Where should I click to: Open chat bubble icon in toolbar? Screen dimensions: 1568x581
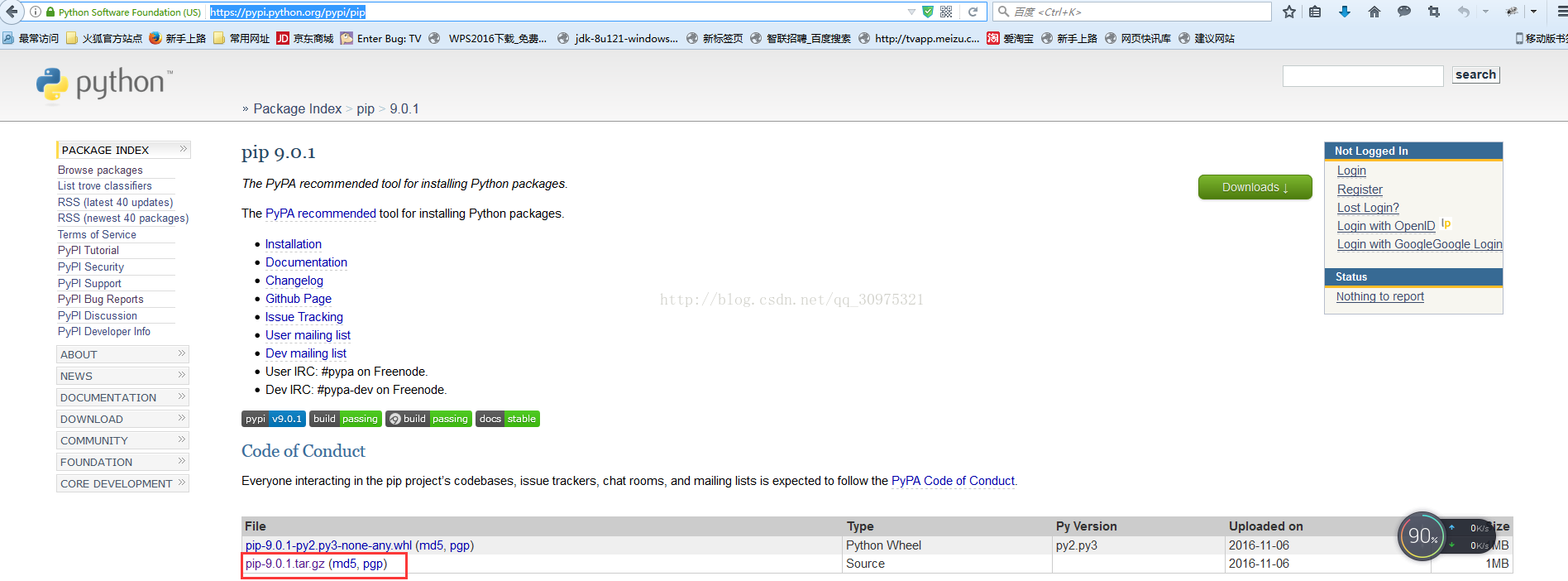(1404, 12)
